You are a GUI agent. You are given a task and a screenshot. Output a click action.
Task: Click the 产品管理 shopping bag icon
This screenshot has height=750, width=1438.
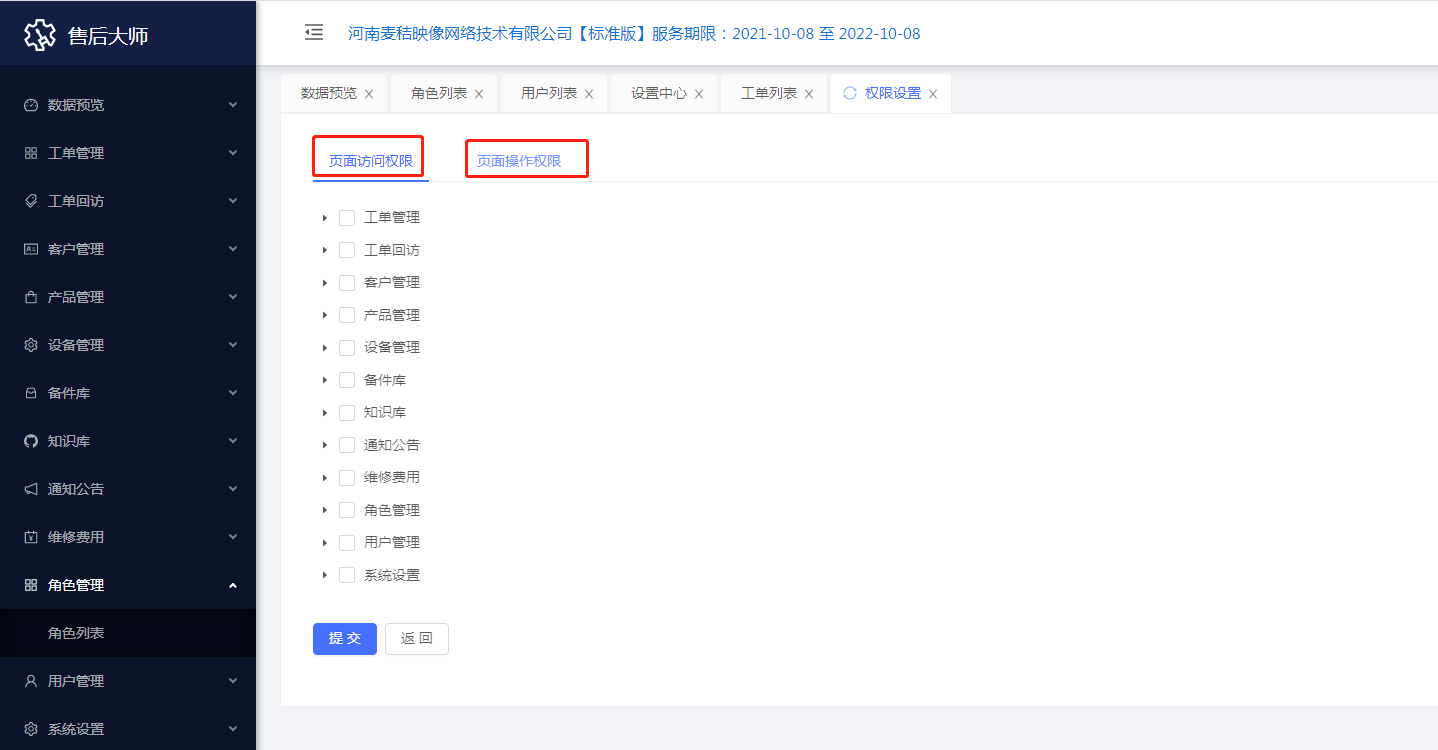tap(31, 297)
